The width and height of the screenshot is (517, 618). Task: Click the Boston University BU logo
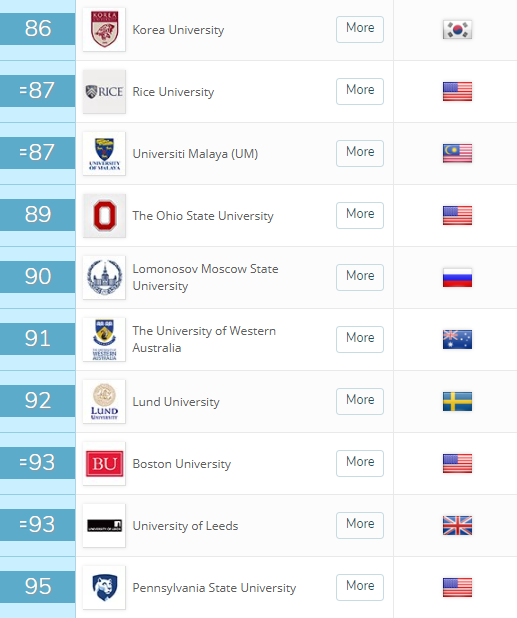point(104,464)
